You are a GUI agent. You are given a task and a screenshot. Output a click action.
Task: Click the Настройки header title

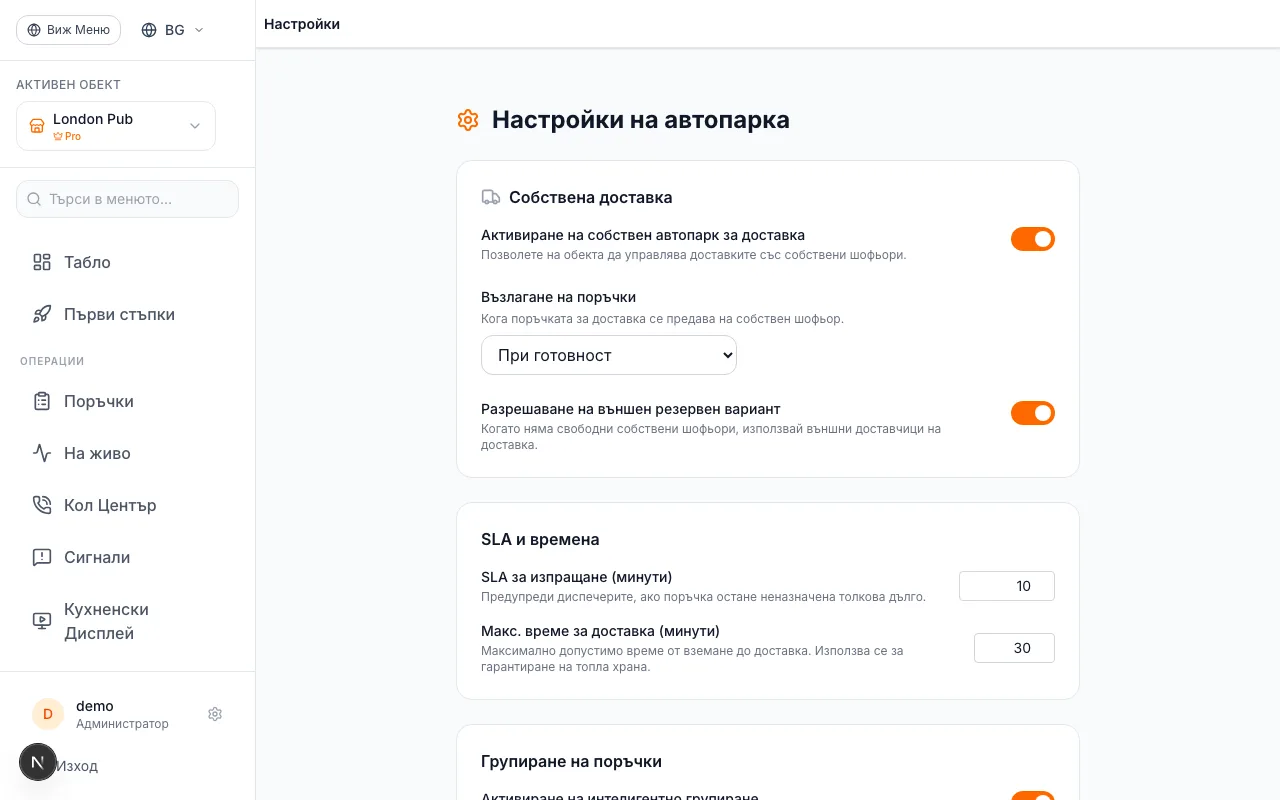tap(302, 24)
